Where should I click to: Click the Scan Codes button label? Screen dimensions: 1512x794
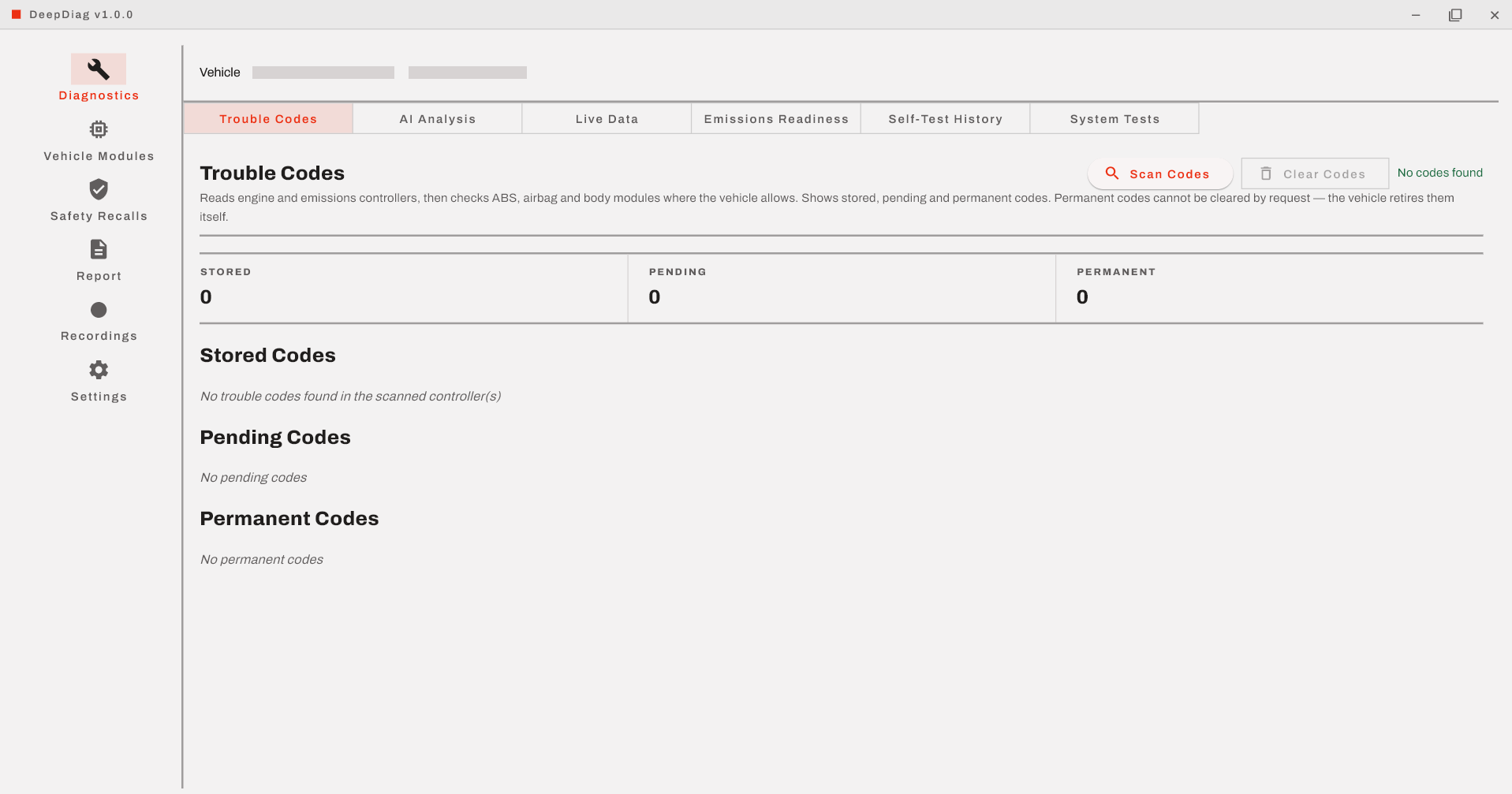coord(1170,174)
